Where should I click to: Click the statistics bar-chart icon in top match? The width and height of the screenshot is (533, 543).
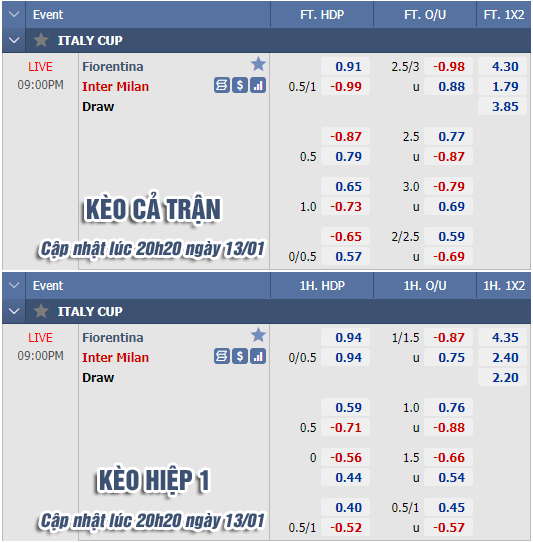point(258,86)
